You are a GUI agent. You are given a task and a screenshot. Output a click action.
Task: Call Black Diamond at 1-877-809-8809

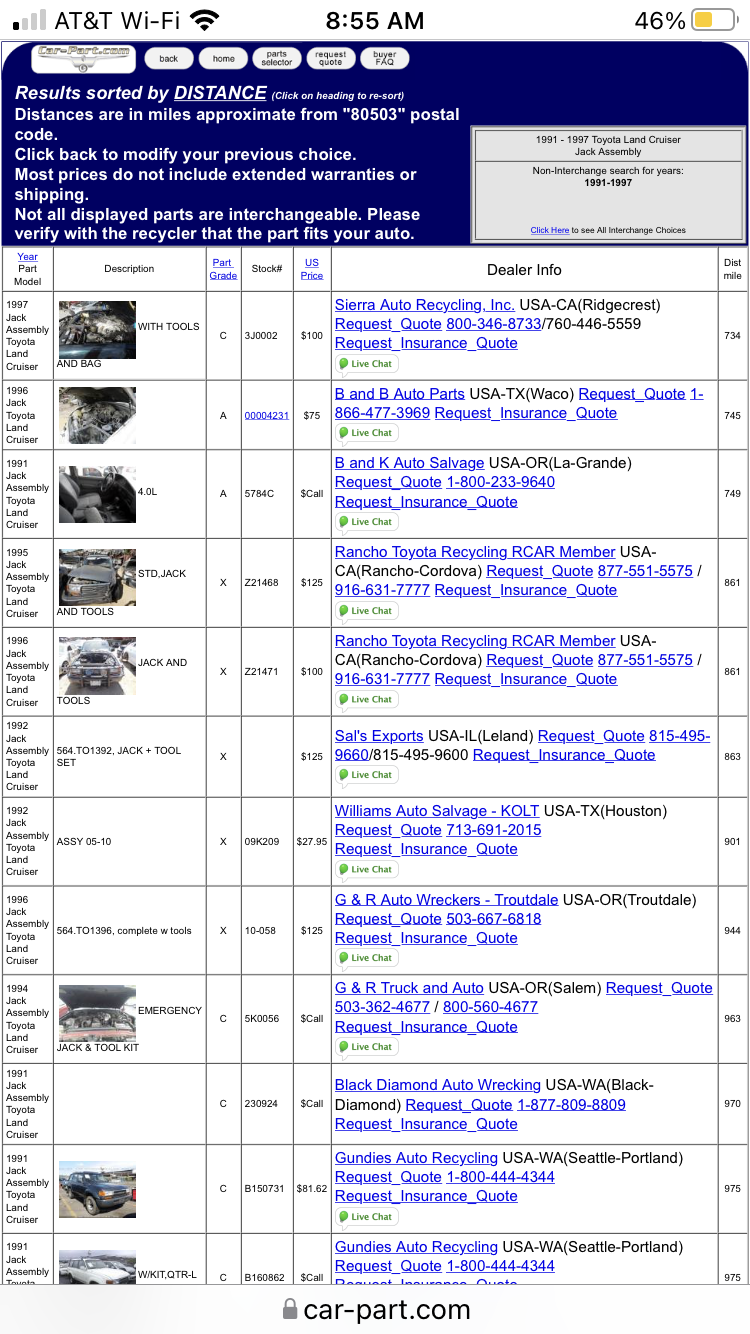571,1105
